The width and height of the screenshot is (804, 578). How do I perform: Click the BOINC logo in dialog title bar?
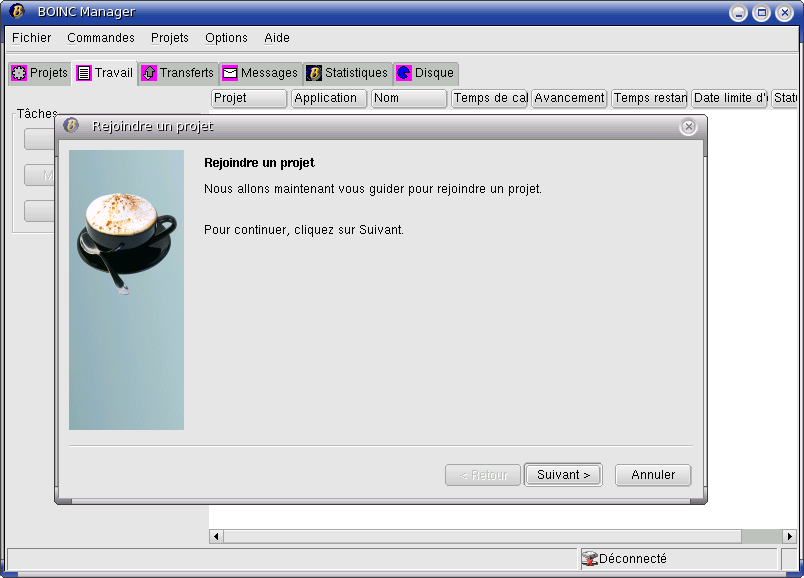pyautogui.click(x=71, y=126)
